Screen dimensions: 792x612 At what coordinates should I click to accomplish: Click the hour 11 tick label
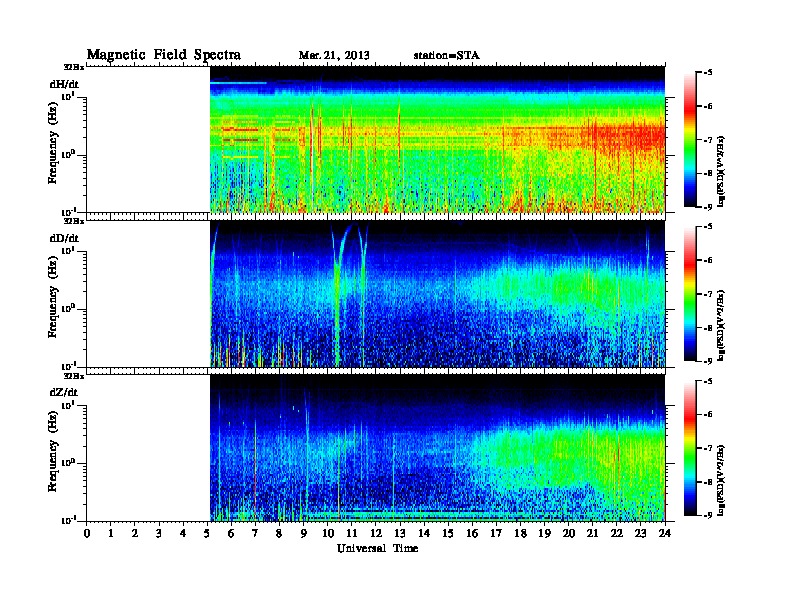pos(352,534)
